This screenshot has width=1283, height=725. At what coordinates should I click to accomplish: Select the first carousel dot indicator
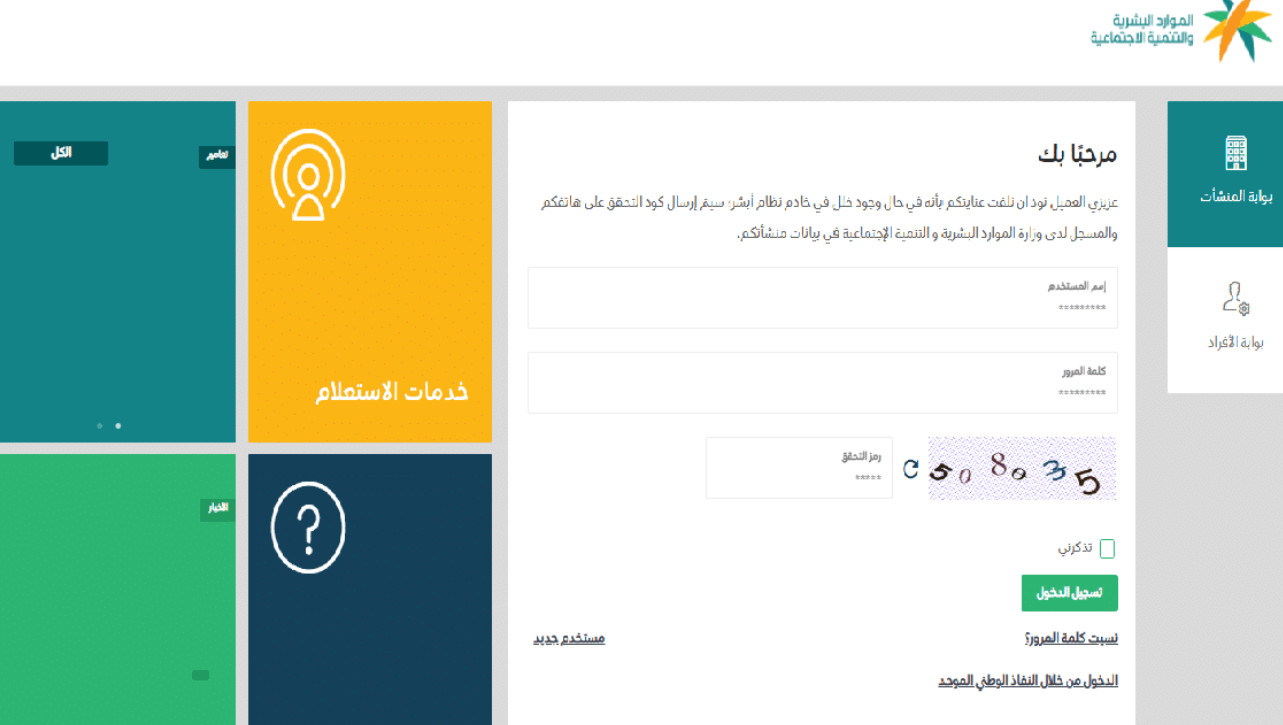coord(99,426)
